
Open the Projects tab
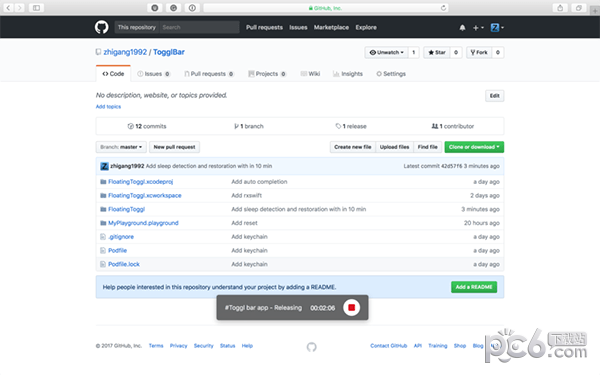[x=267, y=74]
